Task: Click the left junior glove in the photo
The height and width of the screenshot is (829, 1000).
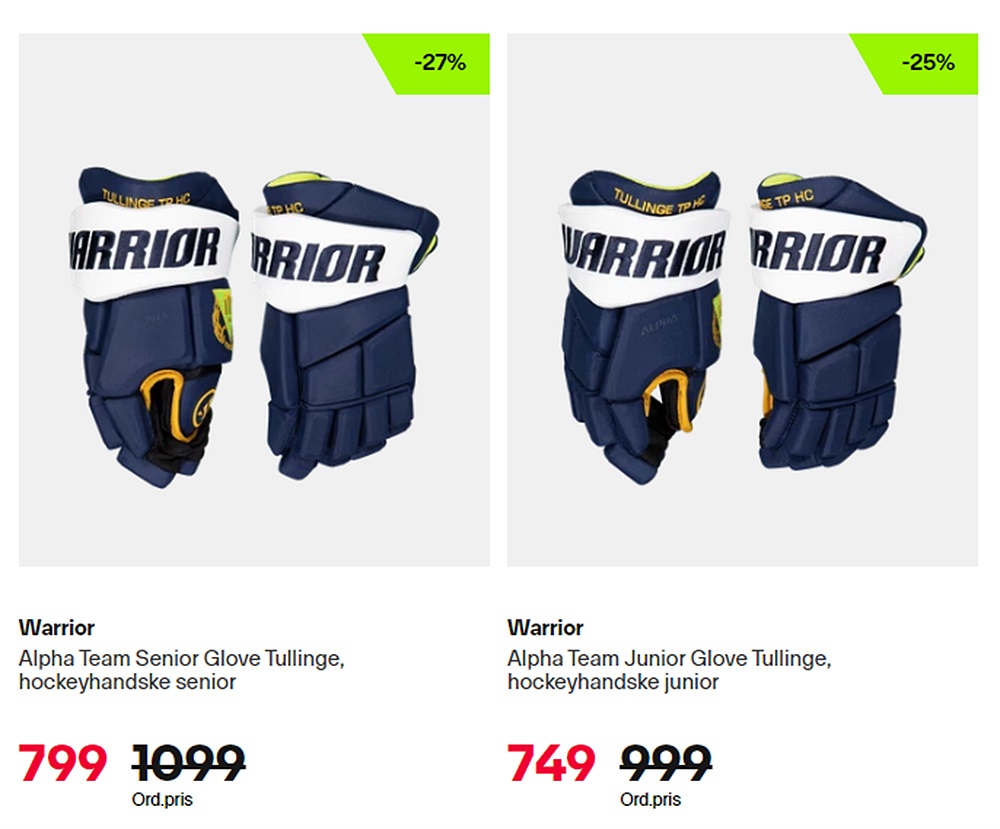Action: click(642, 326)
